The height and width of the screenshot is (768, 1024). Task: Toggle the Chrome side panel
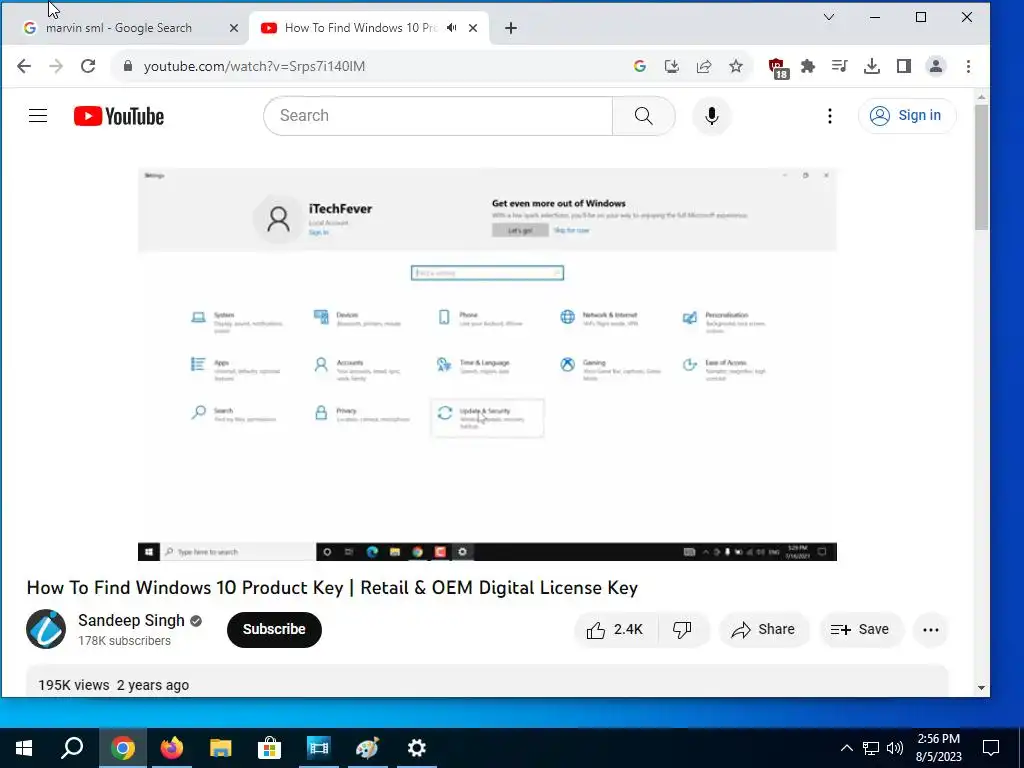[904, 66]
